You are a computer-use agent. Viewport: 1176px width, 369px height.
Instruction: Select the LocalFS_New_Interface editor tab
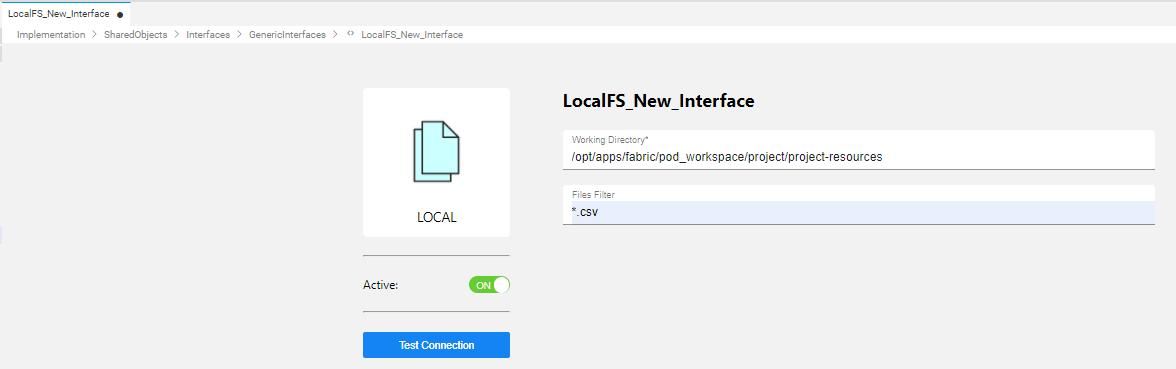pos(65,14)
